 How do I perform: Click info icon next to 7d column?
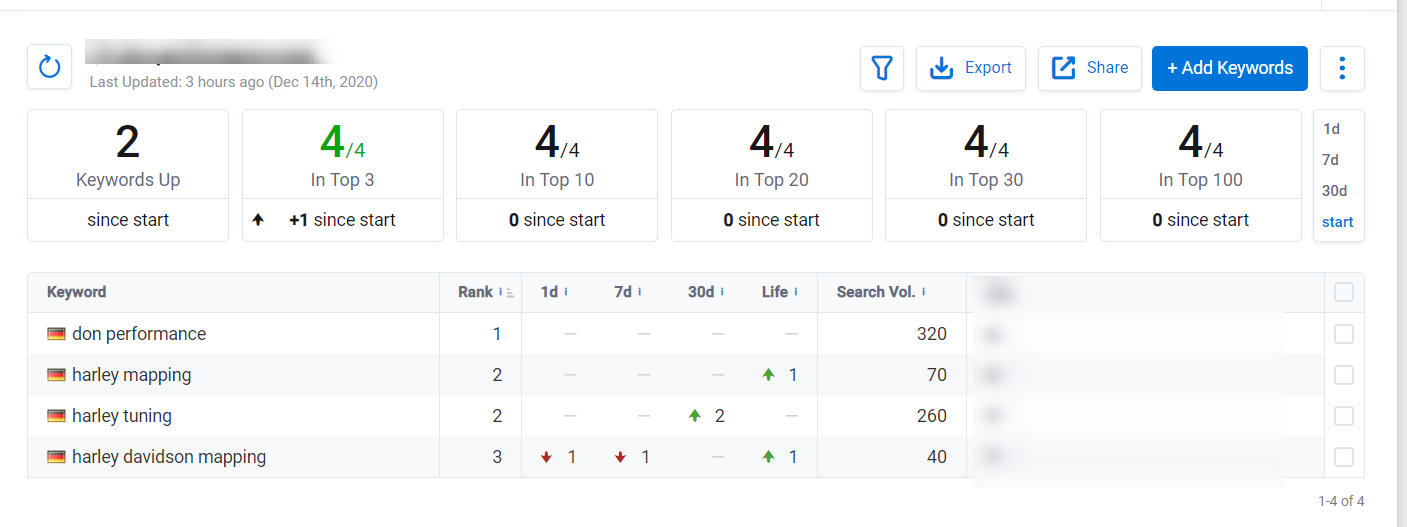640,292
